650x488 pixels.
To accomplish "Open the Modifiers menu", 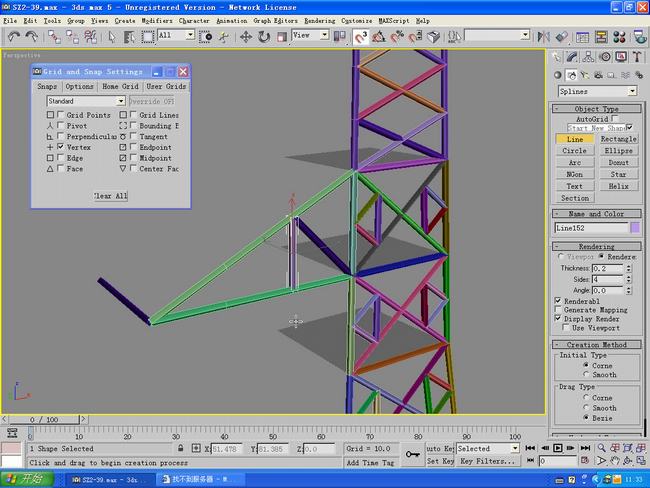I will 157,20.
